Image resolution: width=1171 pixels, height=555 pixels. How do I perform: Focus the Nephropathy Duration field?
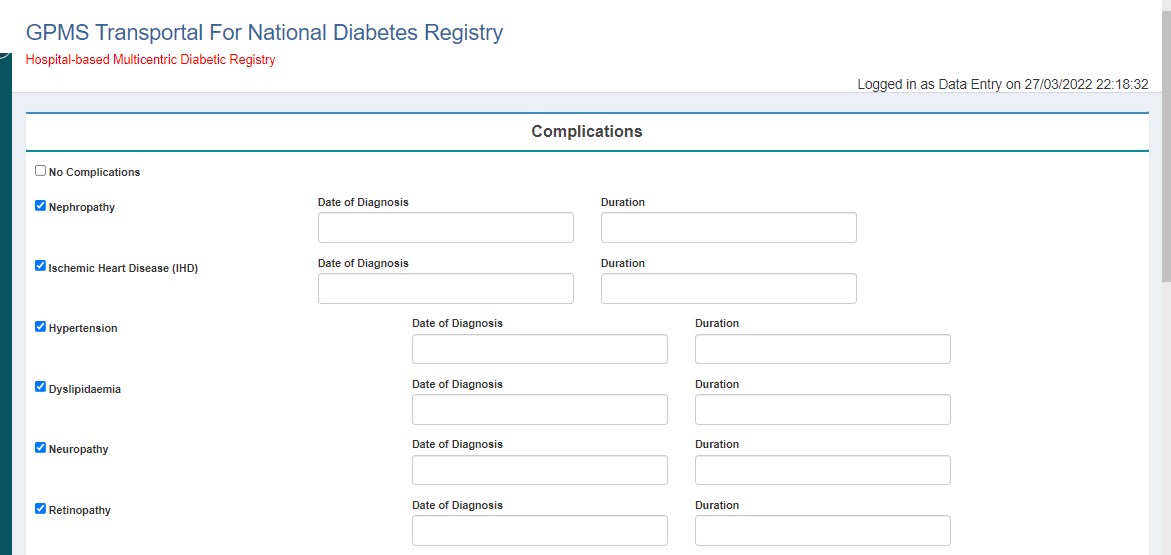coord(728,228)
